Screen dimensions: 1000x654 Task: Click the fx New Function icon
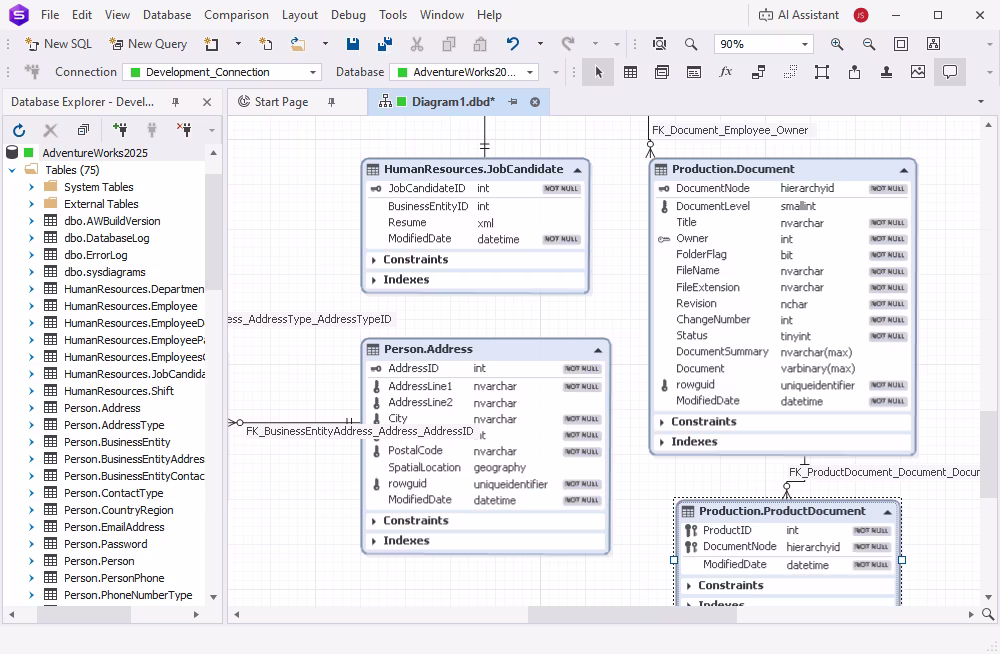[726, 72]
